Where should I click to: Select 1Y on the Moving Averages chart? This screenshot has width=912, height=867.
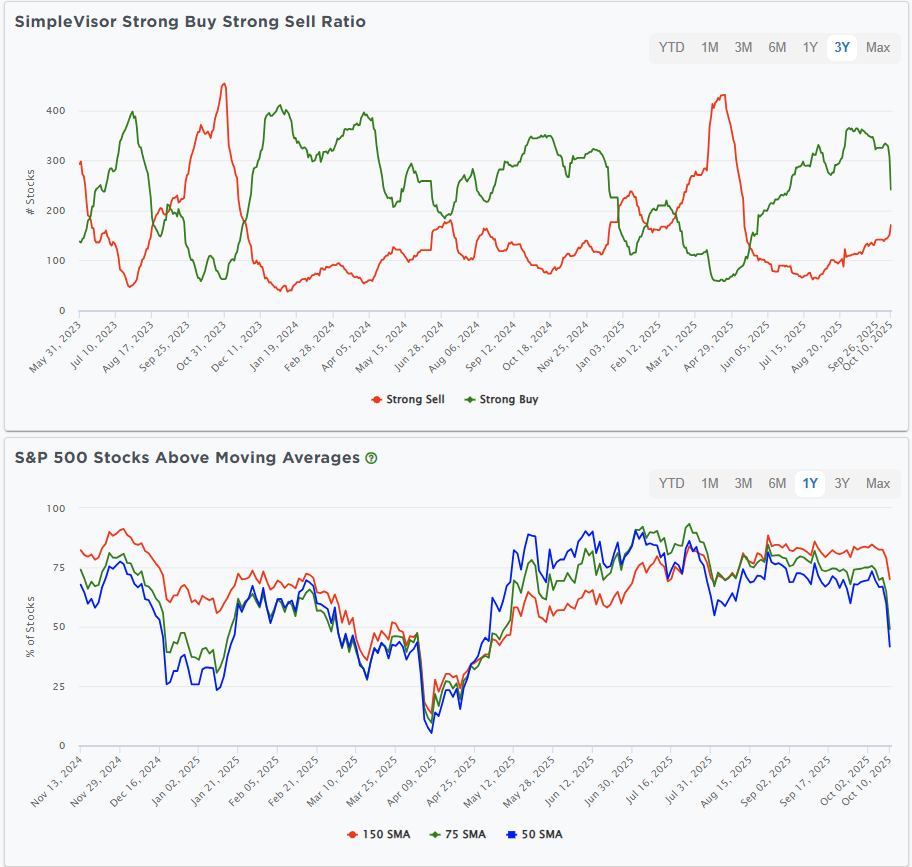pyautogui.click(x=809, y=483)
